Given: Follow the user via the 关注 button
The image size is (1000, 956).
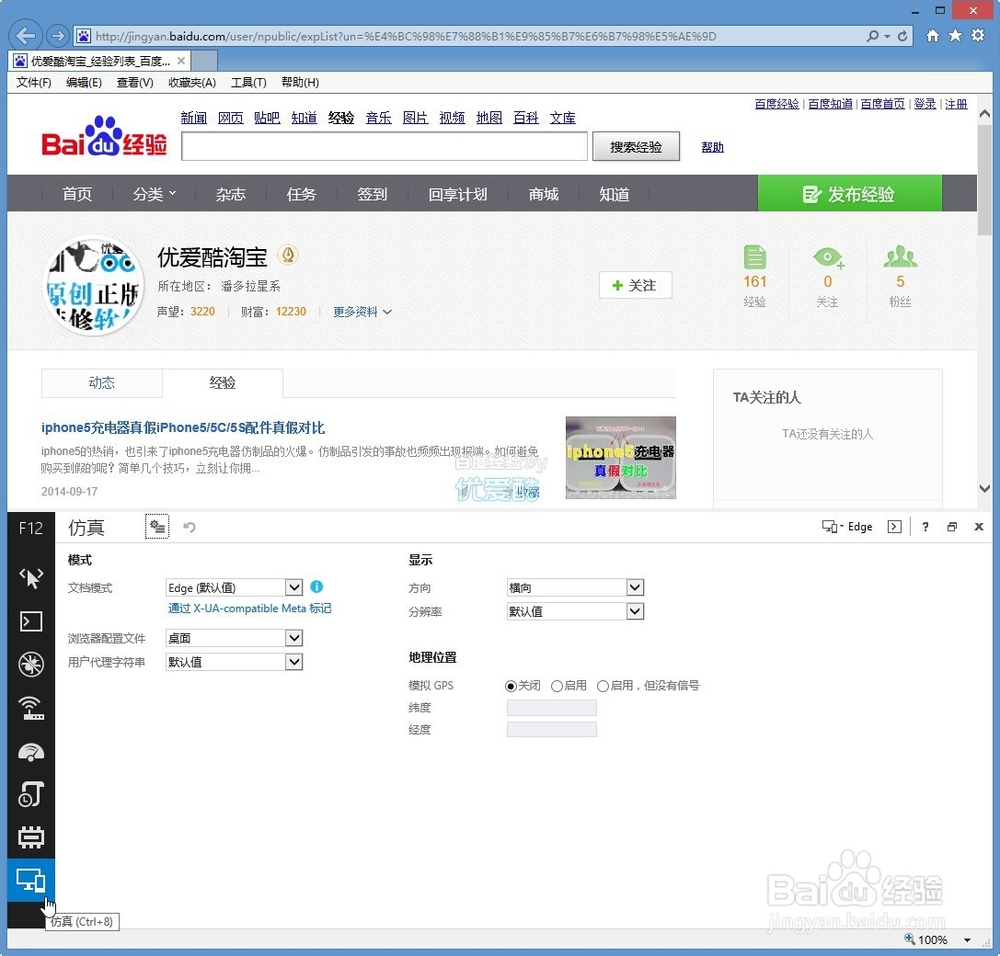Looking at the screenshot, I should pyautogui.click(x=635, y=285).
